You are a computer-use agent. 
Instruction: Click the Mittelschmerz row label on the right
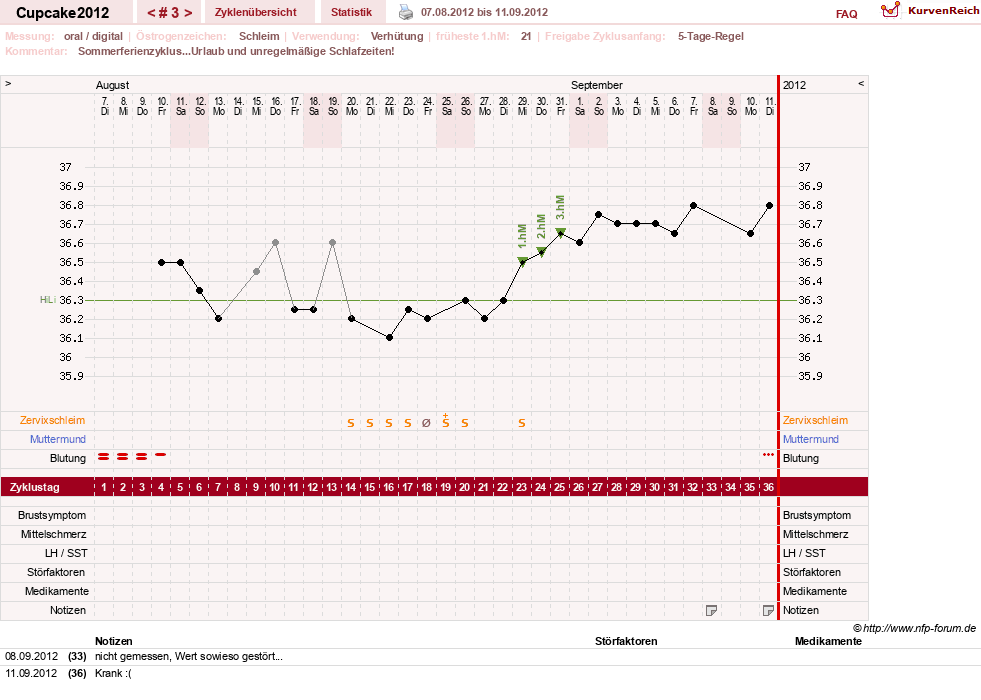click(x=815, y=534)
